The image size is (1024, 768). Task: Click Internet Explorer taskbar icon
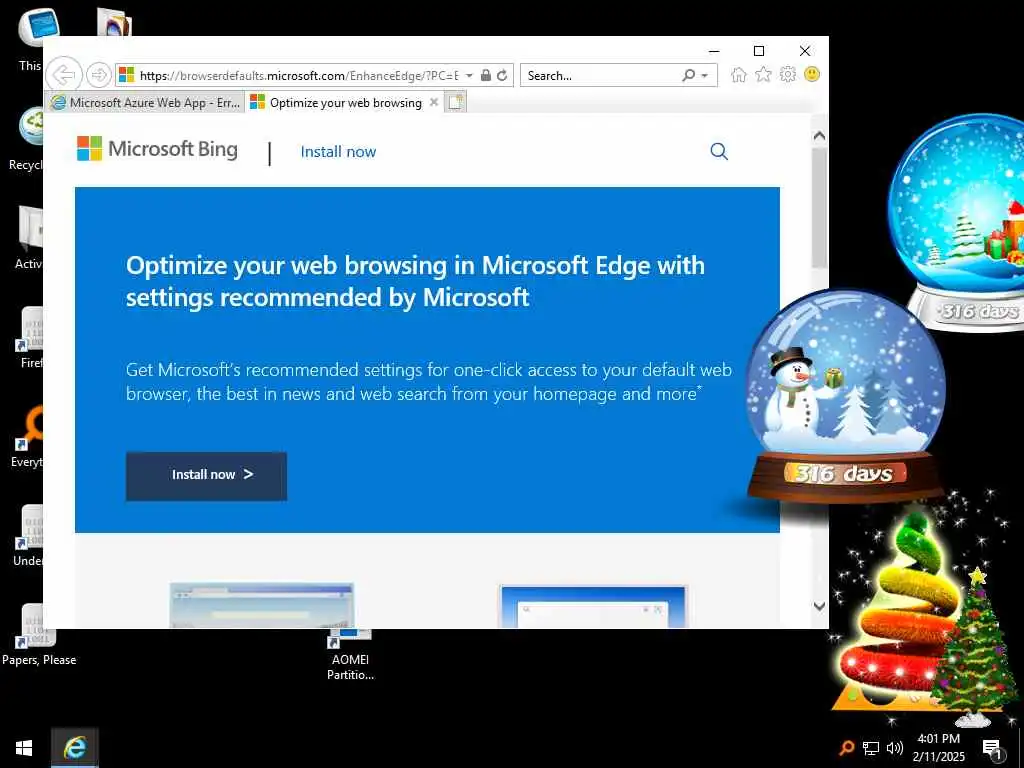click(75, 748)
